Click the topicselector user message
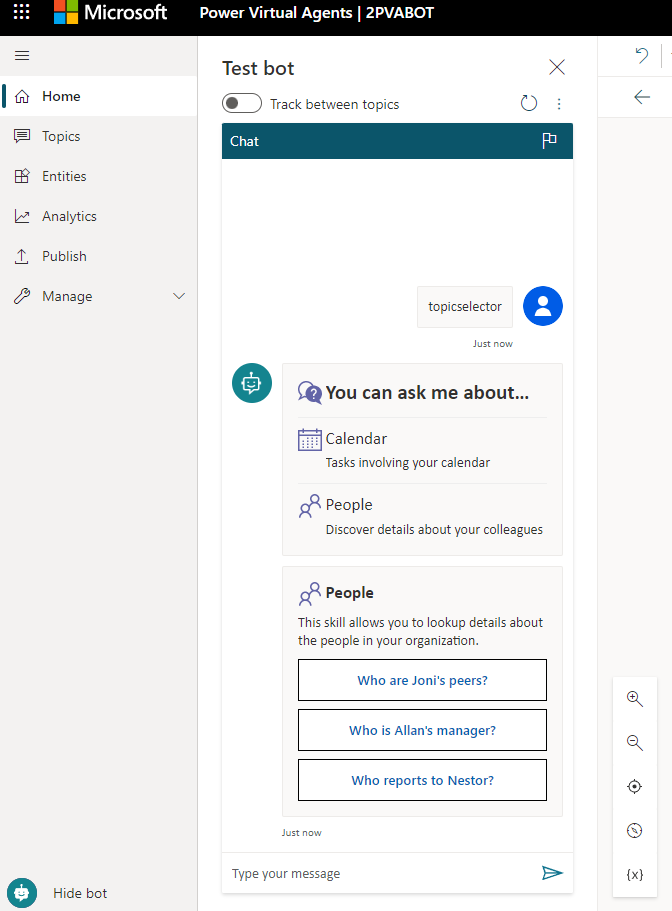Image resolution: width=672 pixels, height=911 pixels. pos(465,307)
